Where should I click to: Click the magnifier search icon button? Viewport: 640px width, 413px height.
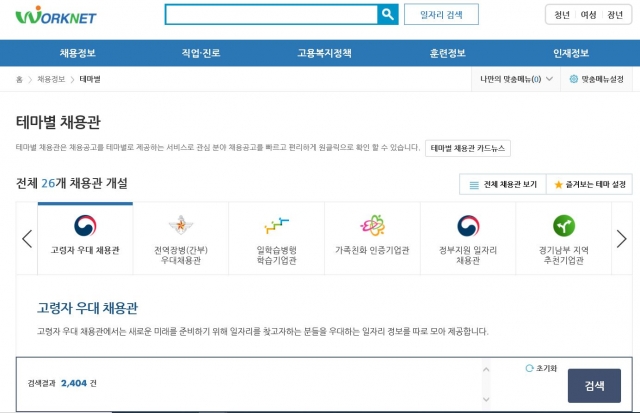(388, 15)
